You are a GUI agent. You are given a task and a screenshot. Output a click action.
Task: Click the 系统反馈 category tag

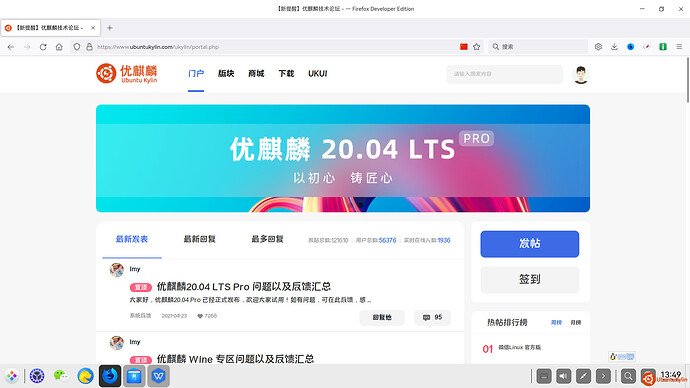(140, 315)
